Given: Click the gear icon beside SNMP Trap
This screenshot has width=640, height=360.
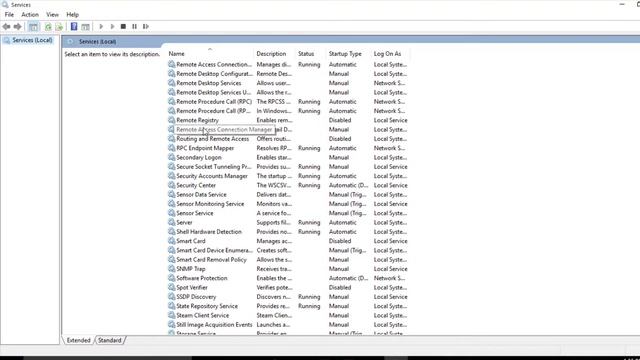Looking at the screenshot, I should [x=172, y=269].
